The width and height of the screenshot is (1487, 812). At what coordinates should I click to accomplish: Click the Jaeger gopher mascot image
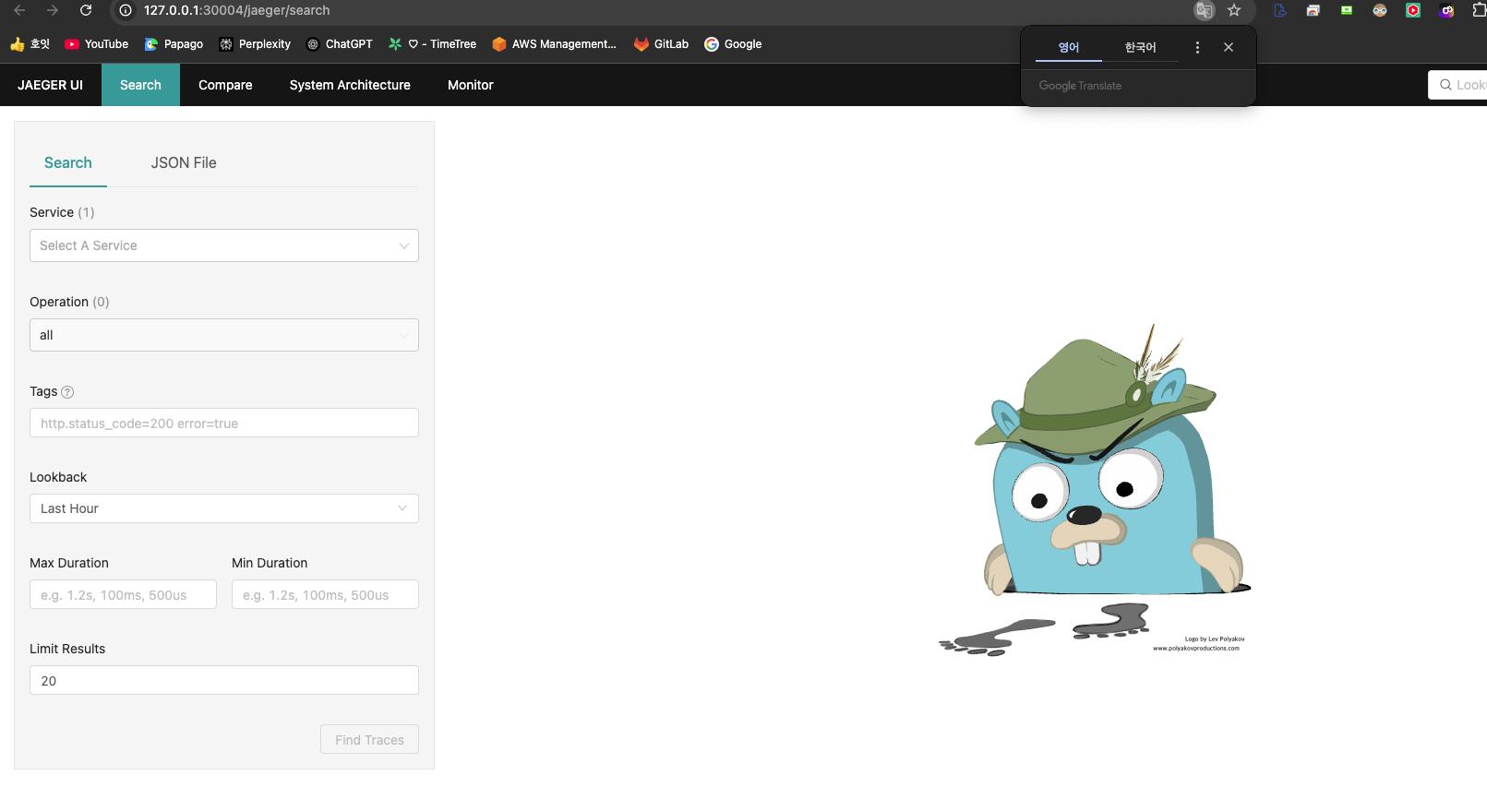[1095, 490]
